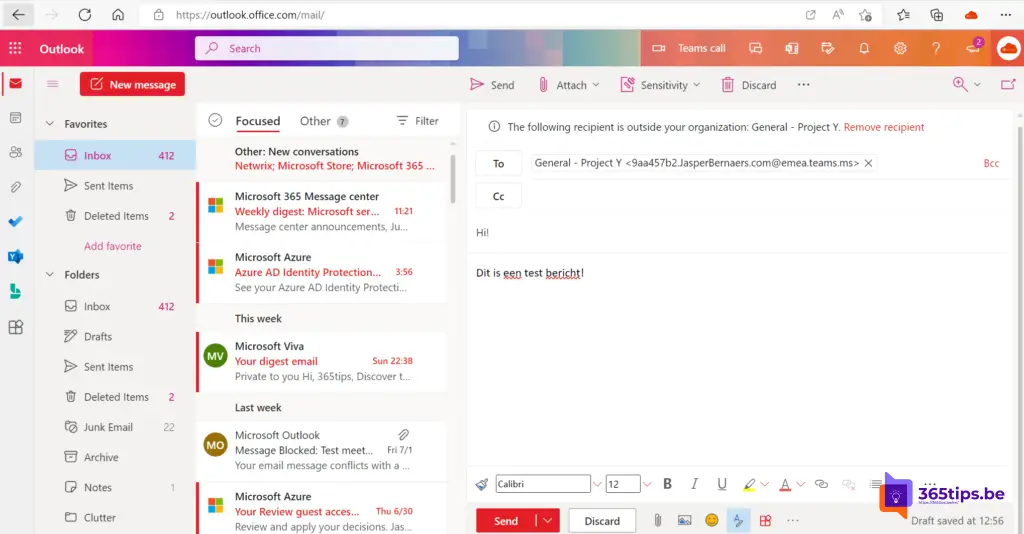
Task: Open the Outlook app launcher waffle icon
Action: 15,48
